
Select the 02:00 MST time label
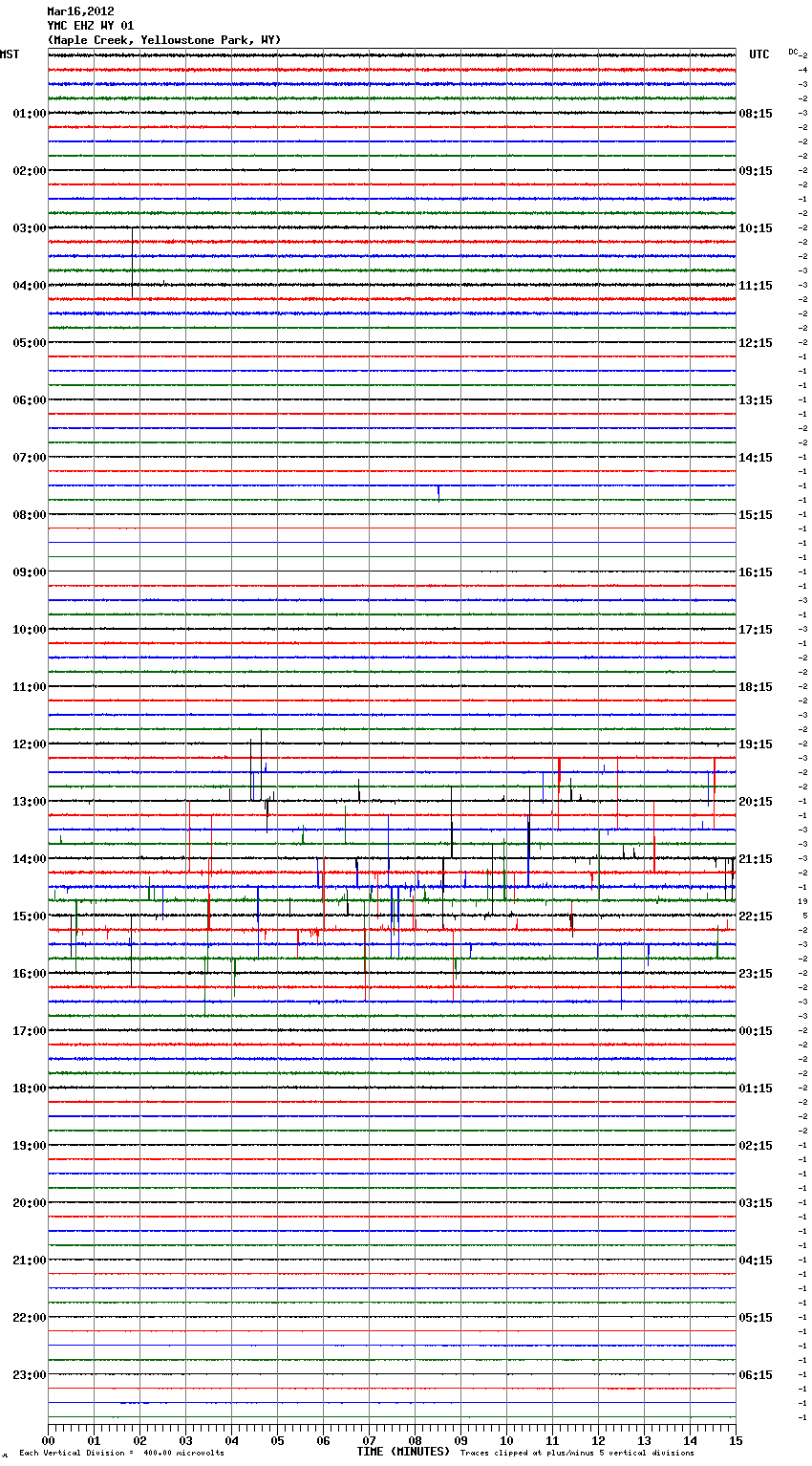click(29, 171)
